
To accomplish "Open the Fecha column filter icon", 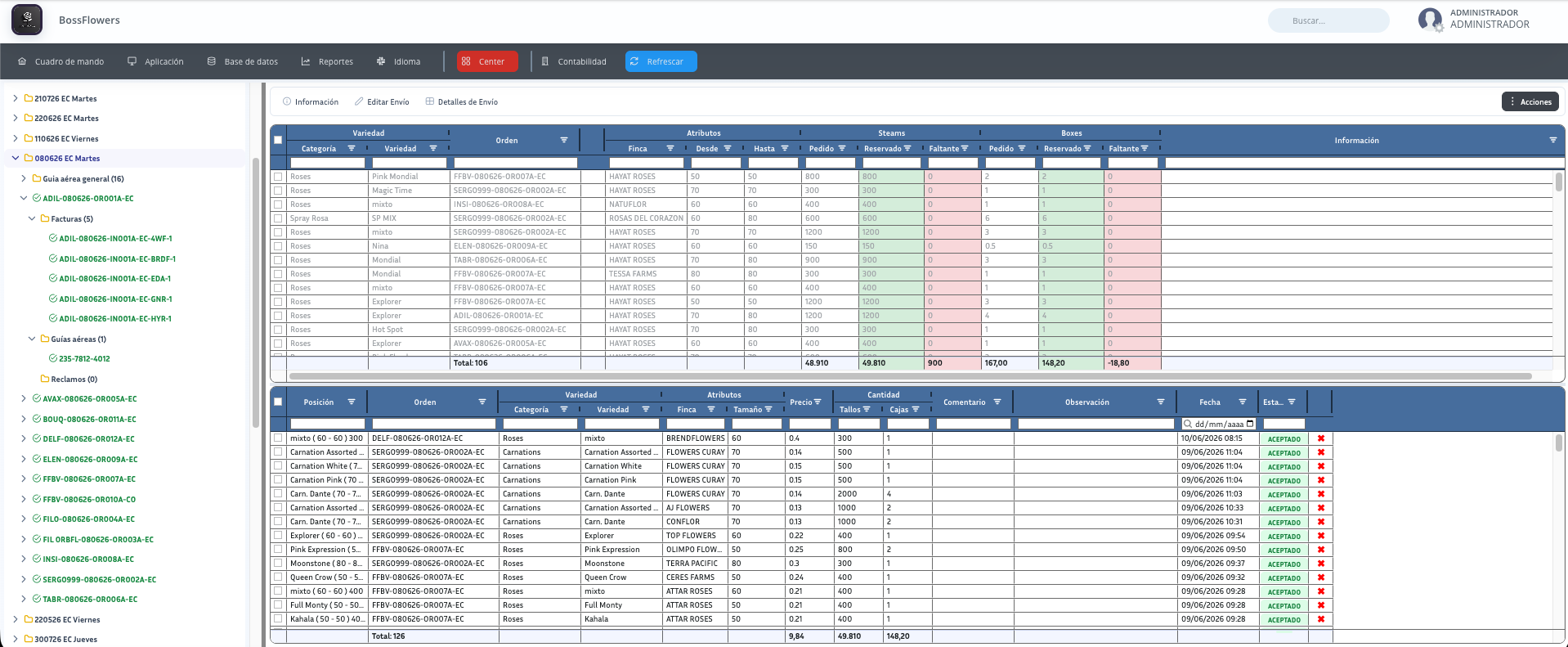I will click(1243, 402).
